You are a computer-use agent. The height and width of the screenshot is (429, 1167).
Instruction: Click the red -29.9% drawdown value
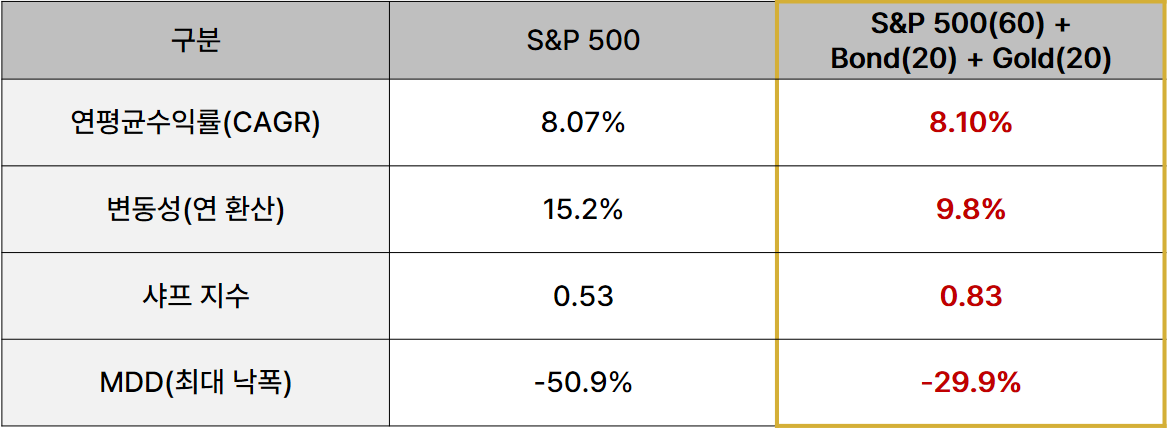(x=971, y=383)
